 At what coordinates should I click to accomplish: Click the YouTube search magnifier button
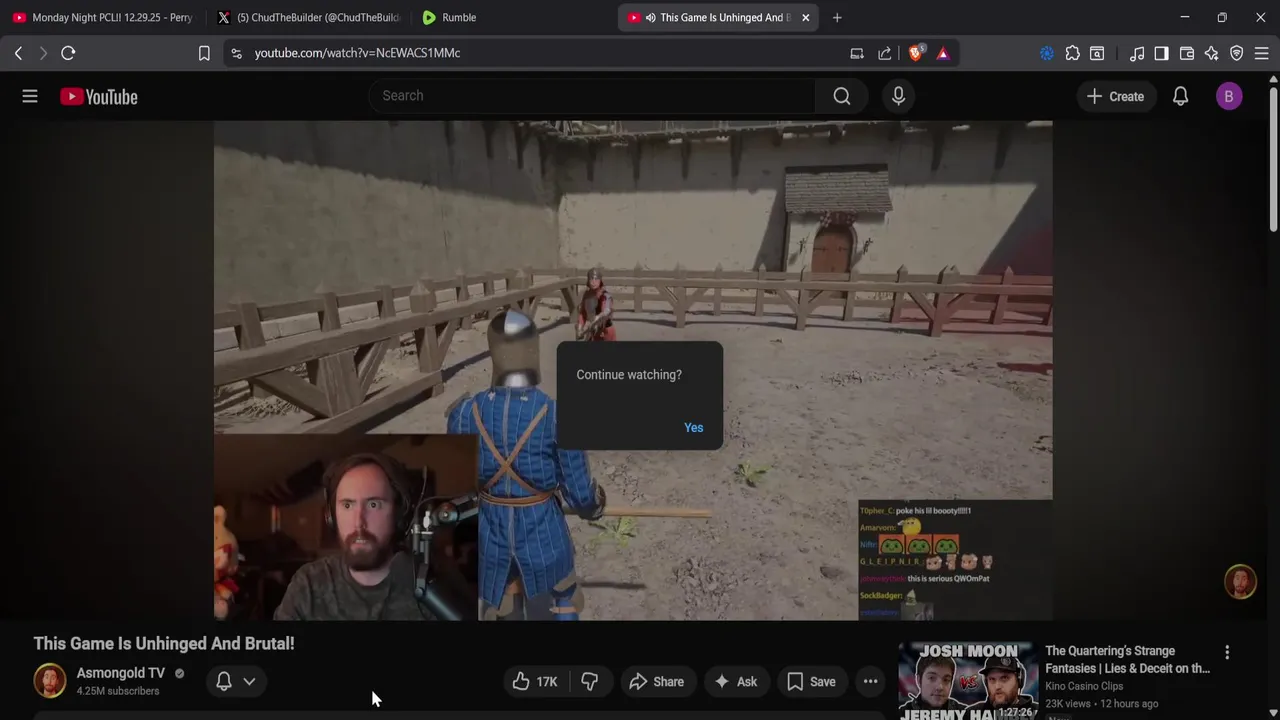pos(842,96)
